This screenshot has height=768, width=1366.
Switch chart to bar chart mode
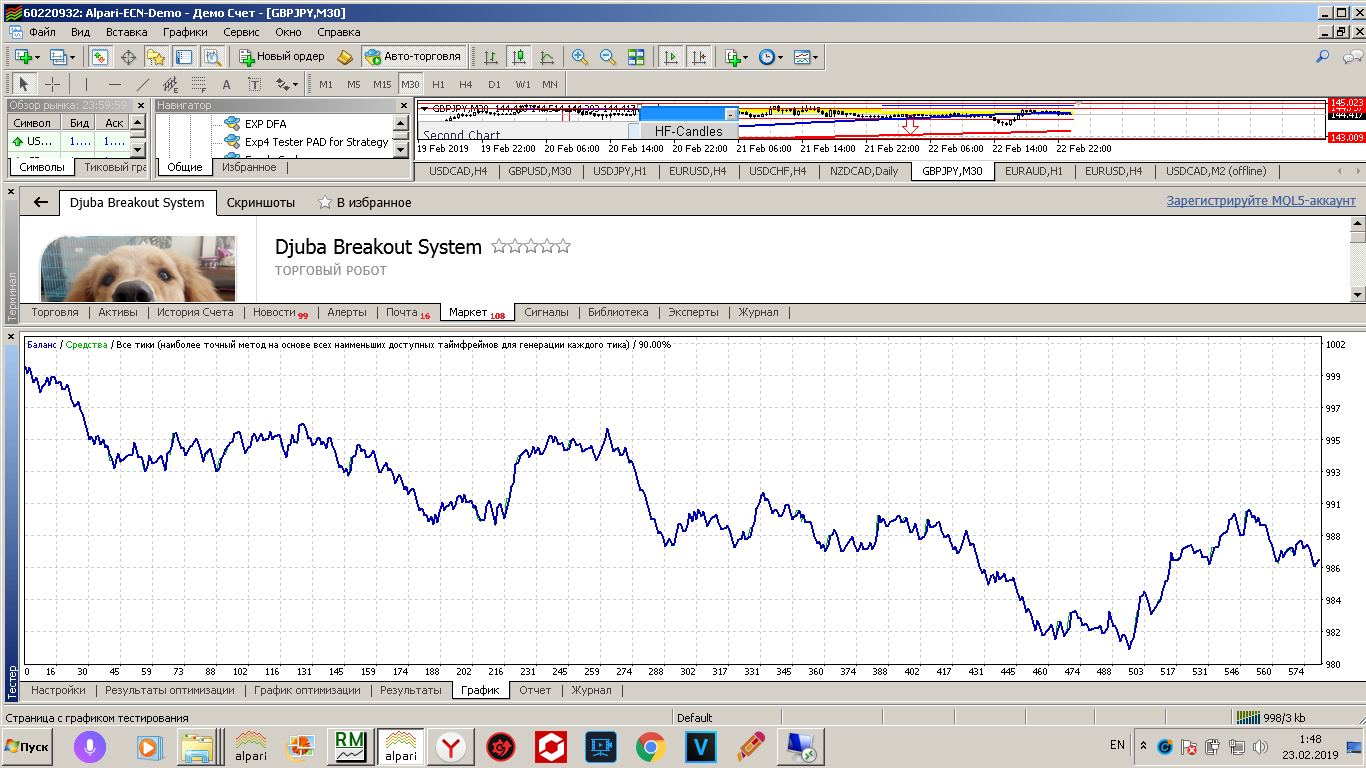point(490,57)
